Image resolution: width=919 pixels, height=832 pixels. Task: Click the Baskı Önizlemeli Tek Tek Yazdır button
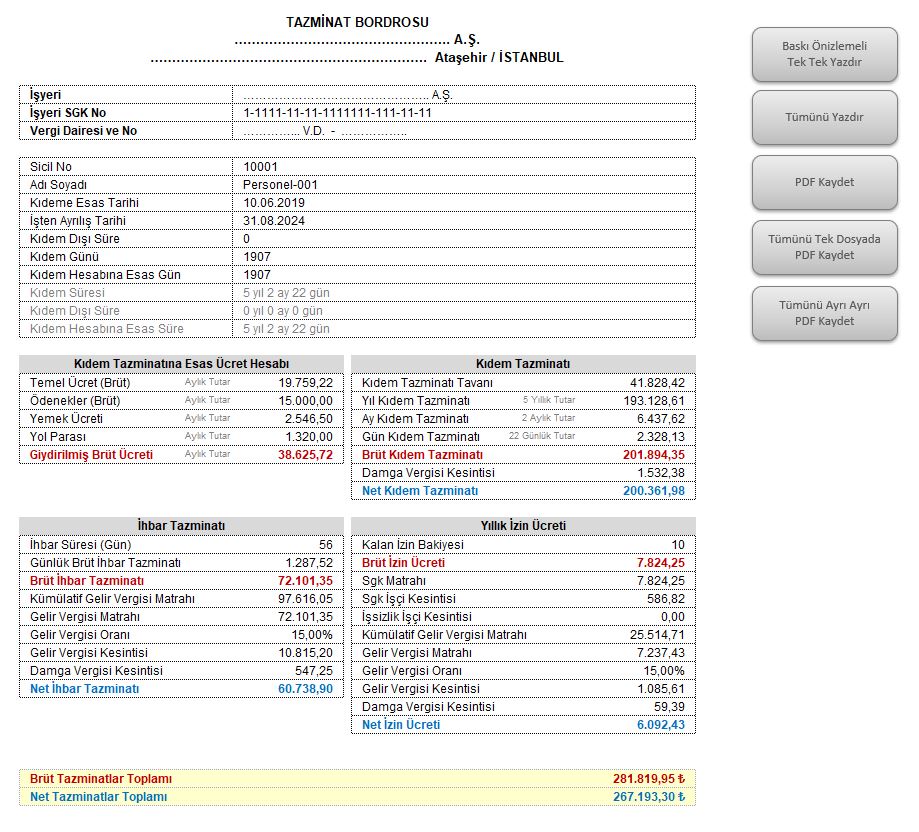[x=824, y=54]
